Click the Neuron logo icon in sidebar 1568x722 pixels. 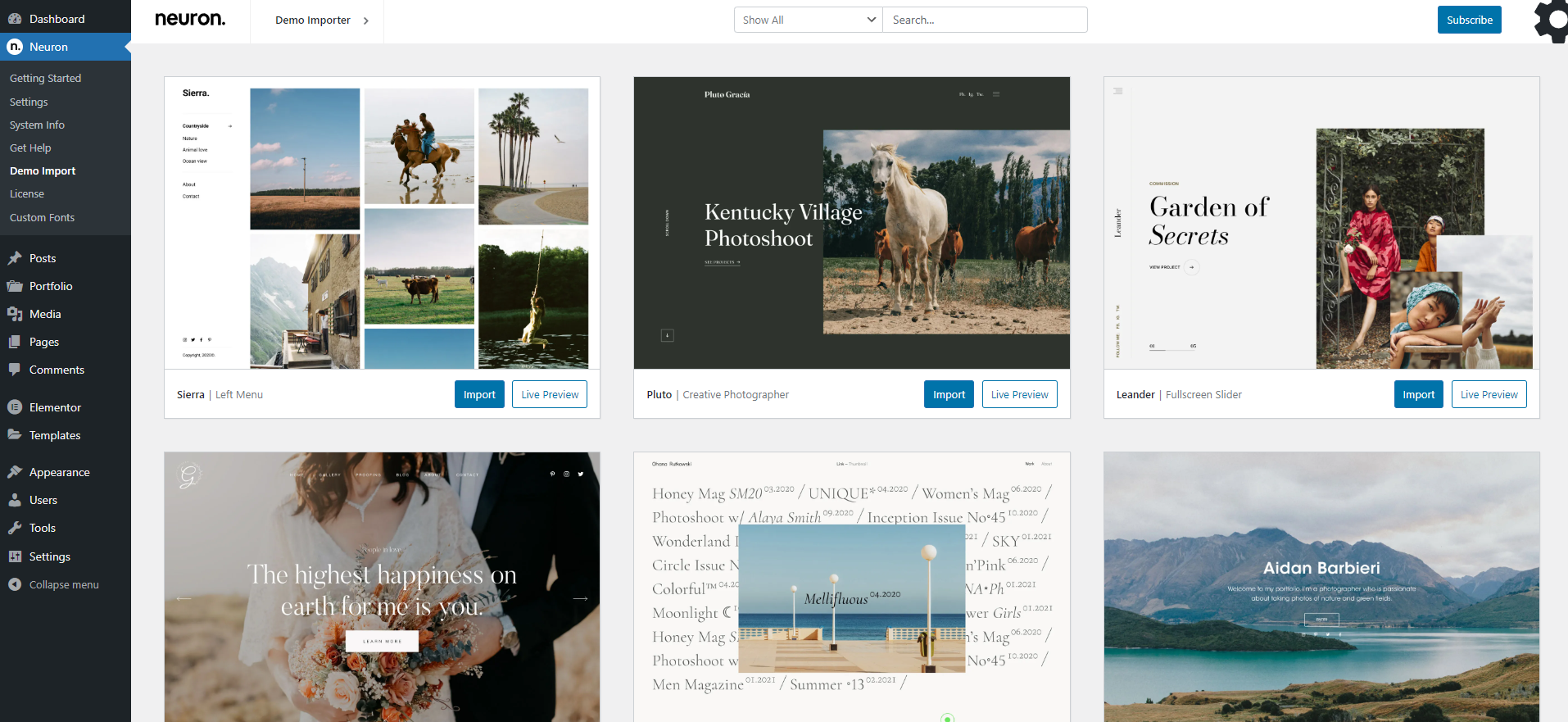click(x=15, y=47)
